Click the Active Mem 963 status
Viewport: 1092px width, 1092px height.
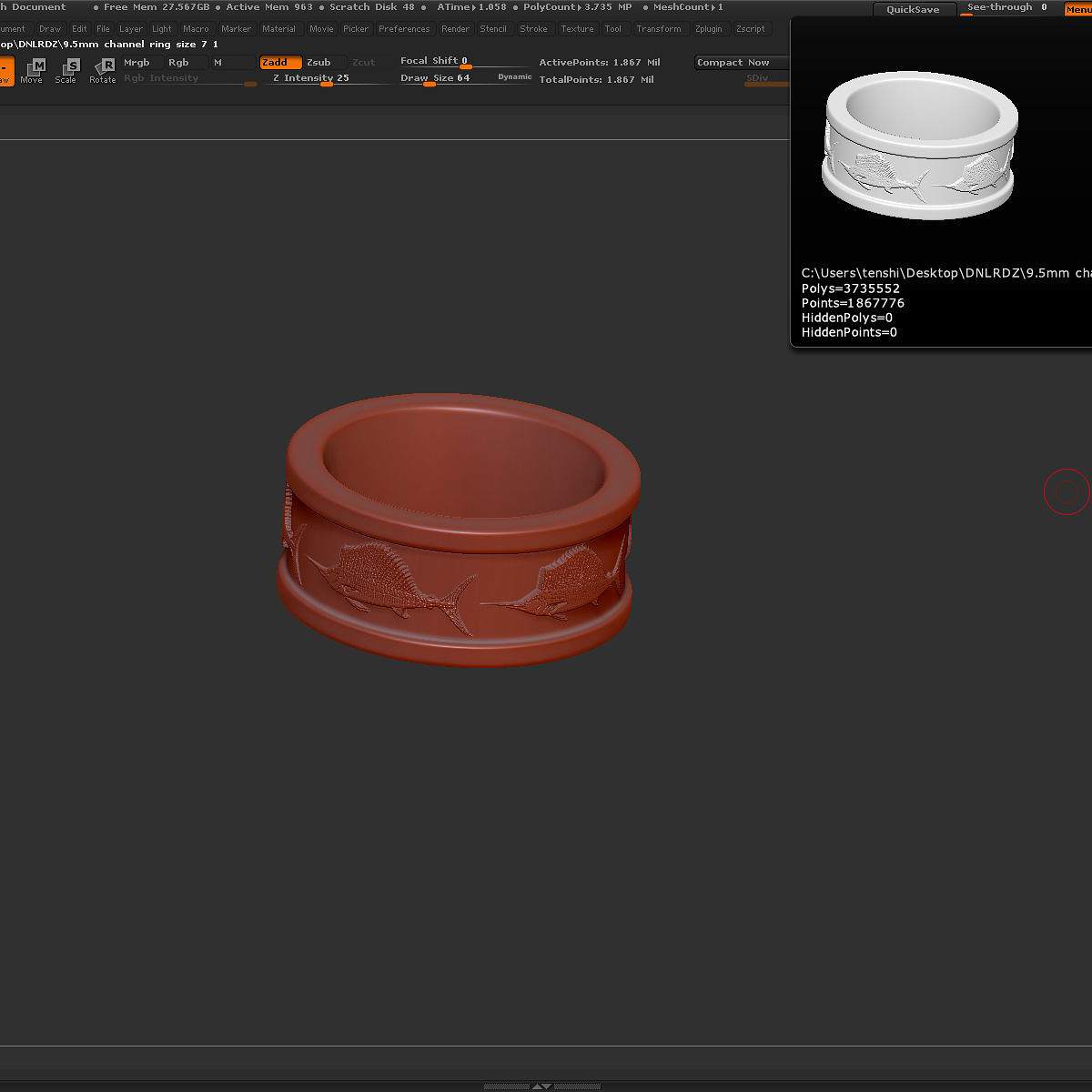coord(269,7)
